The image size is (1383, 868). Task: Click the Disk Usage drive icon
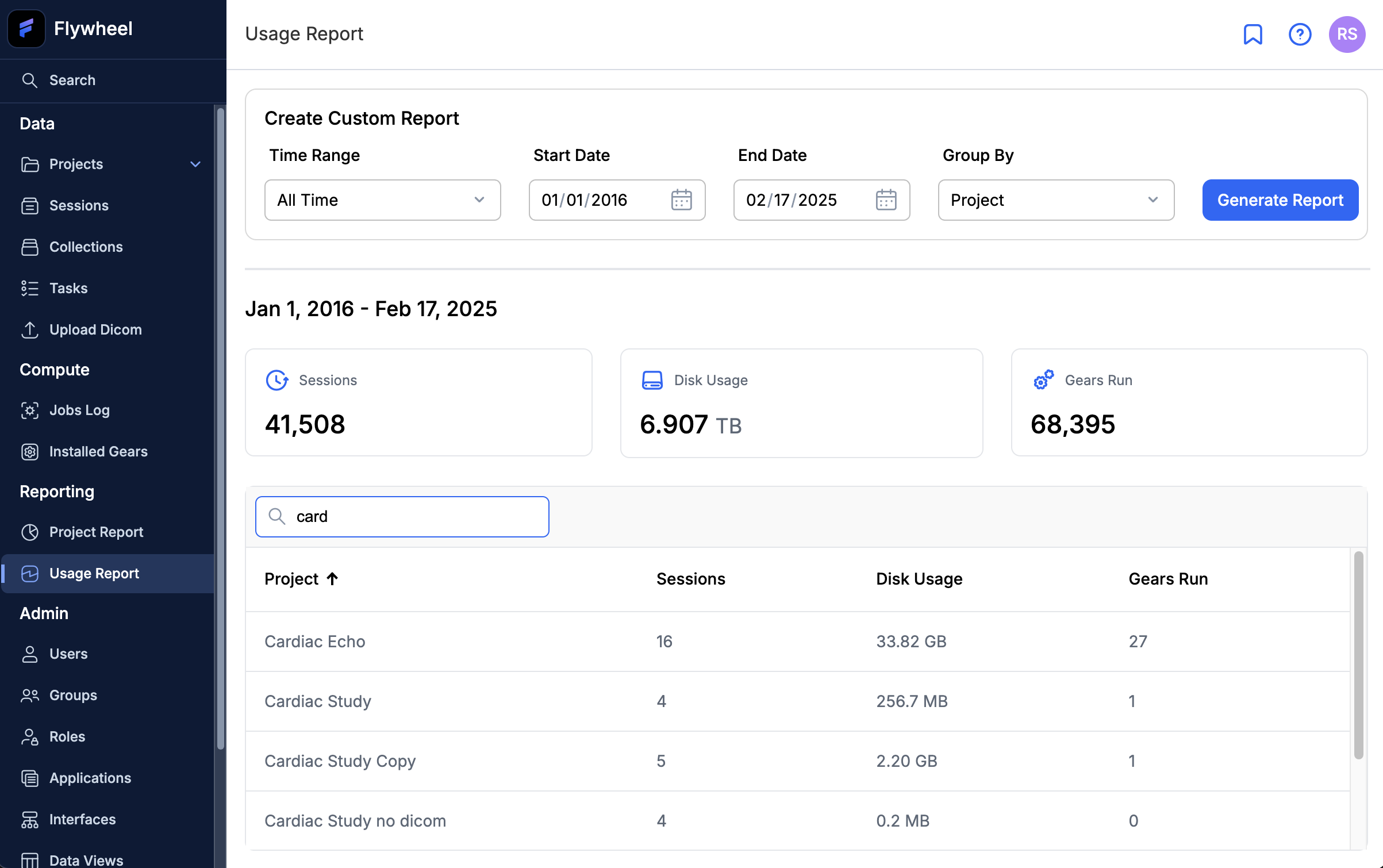[652, 381]
